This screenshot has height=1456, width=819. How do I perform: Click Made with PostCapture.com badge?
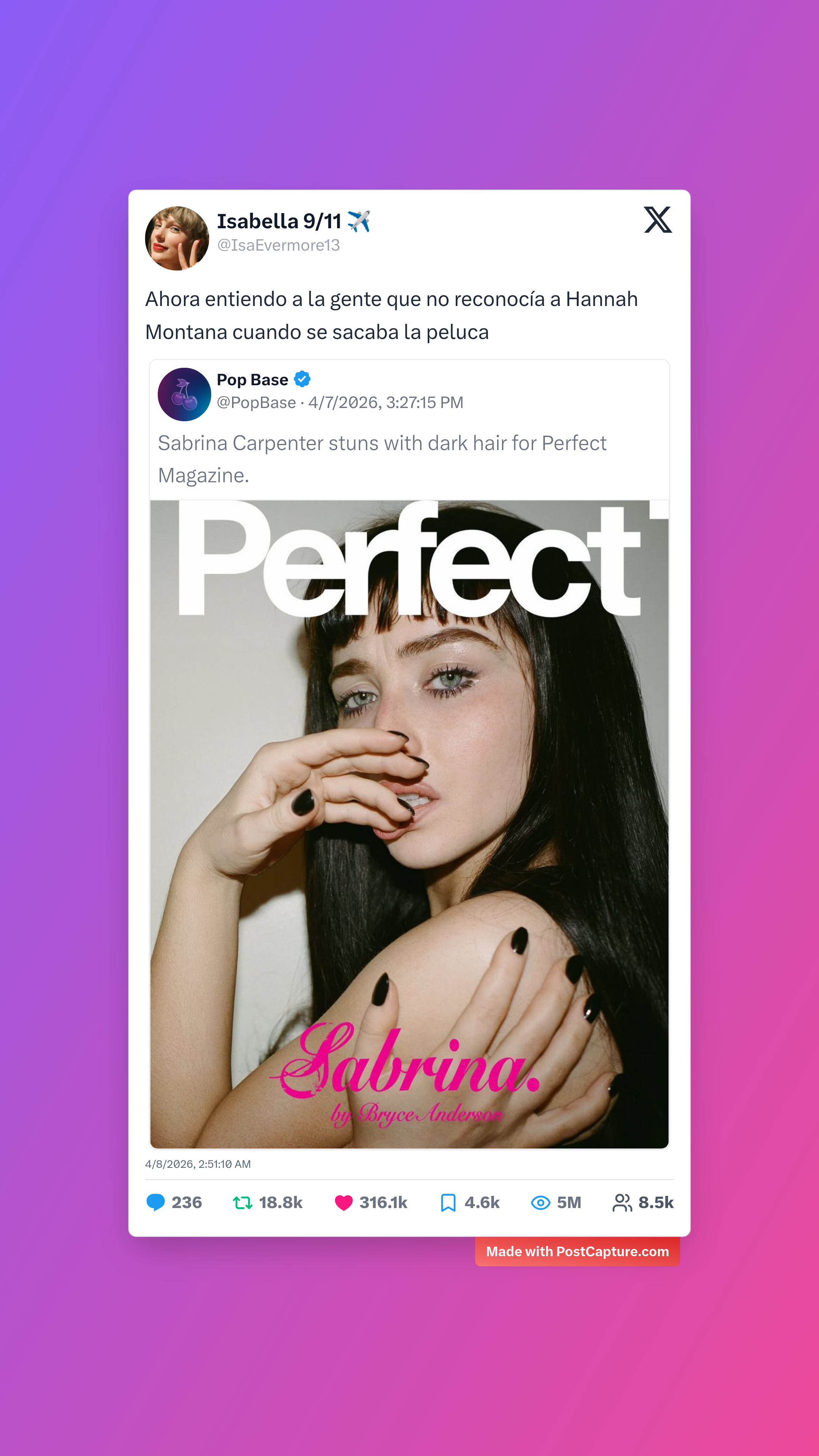pyautogui.click(x=577, y=1251)
